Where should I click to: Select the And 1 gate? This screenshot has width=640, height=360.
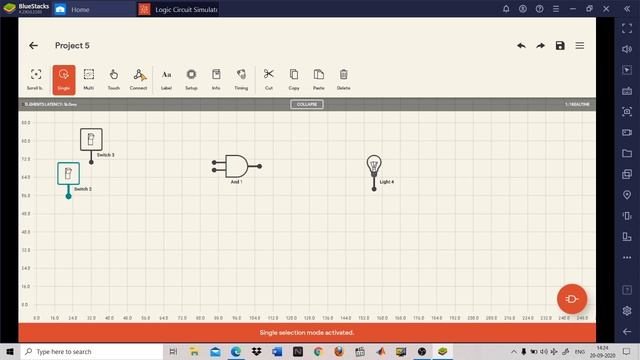[x=236, y=166]
